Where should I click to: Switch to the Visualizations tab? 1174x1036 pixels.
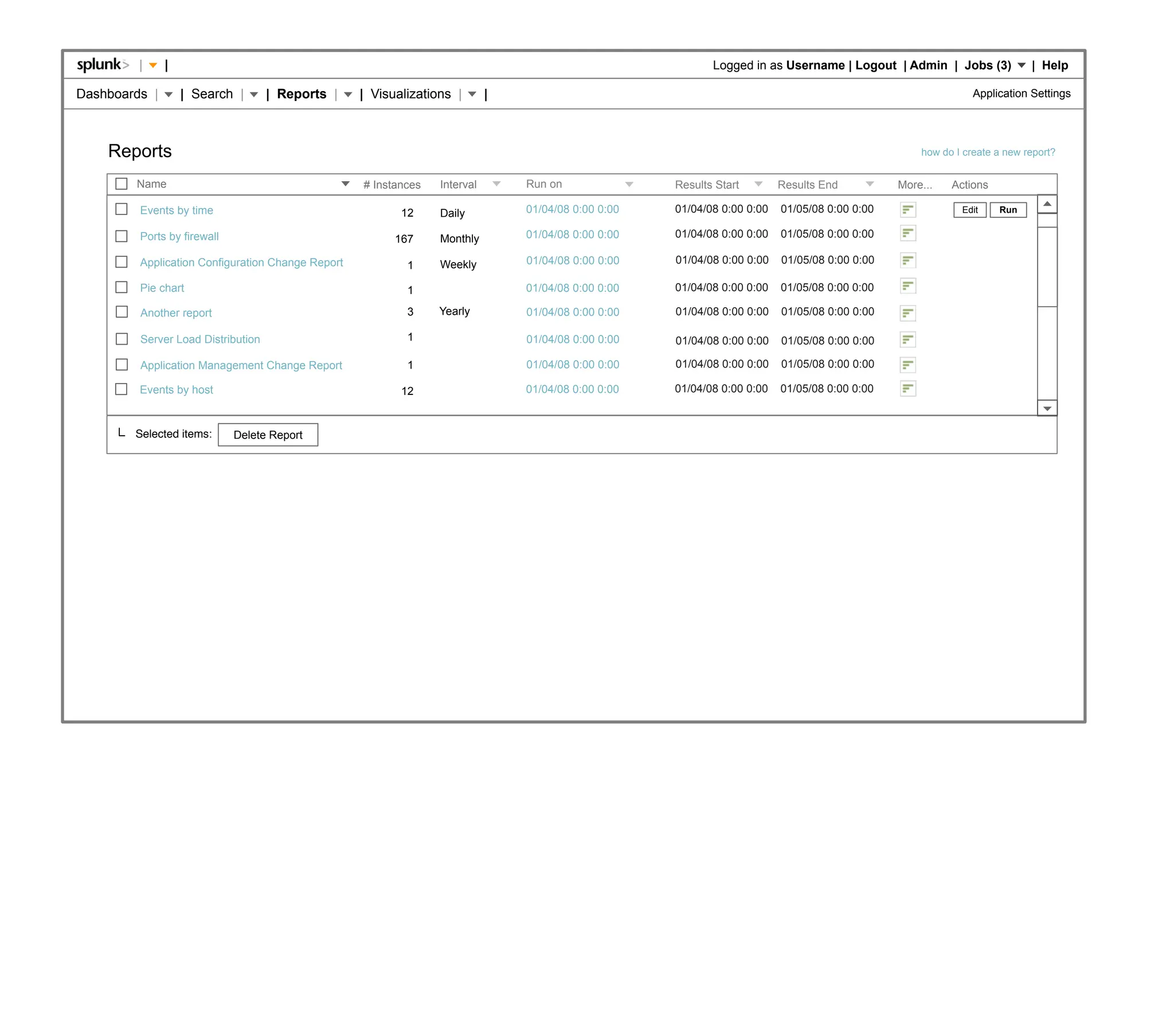click(x=410, y=93)
